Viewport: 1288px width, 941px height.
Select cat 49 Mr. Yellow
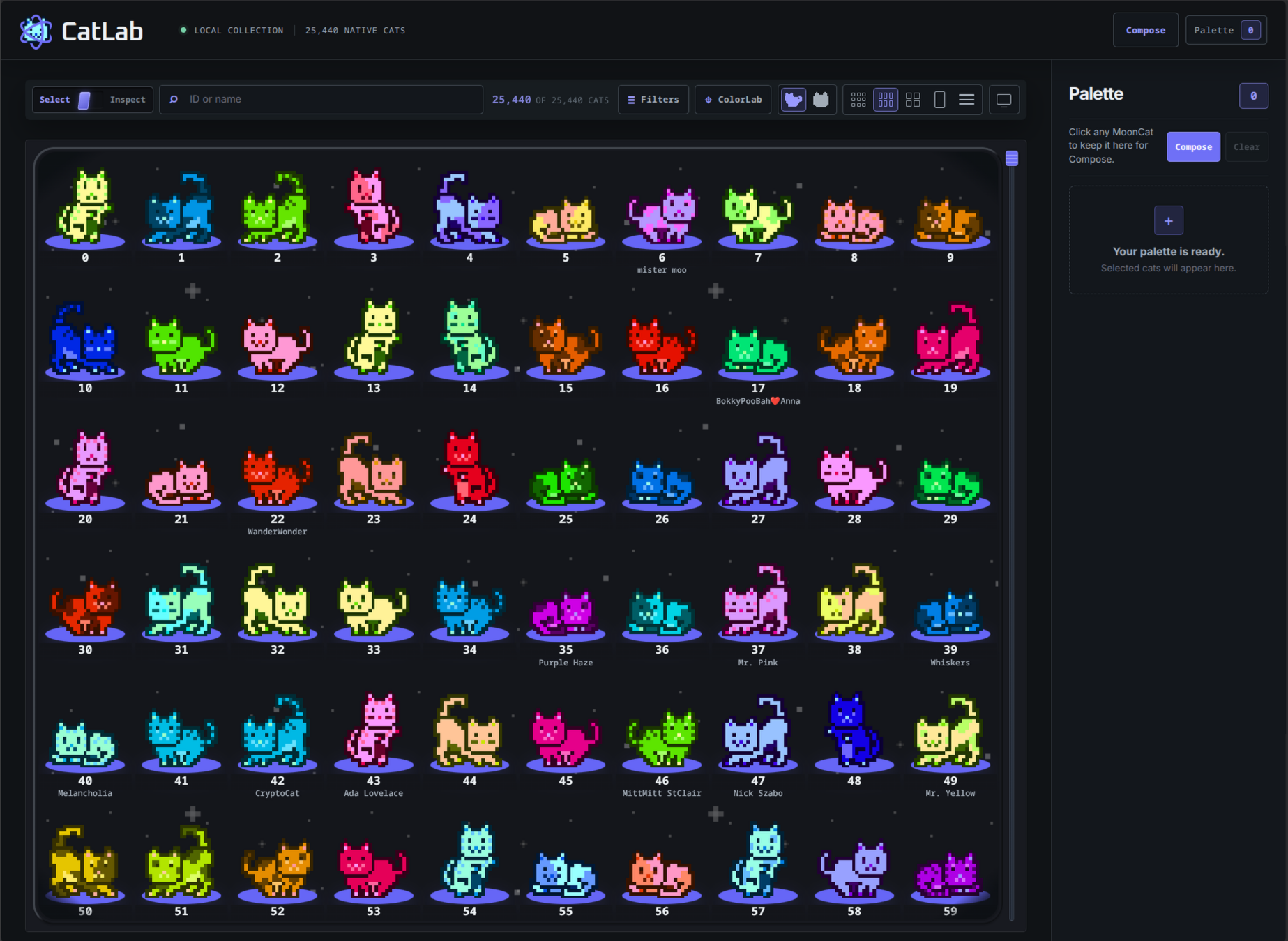tap(950, 746)
